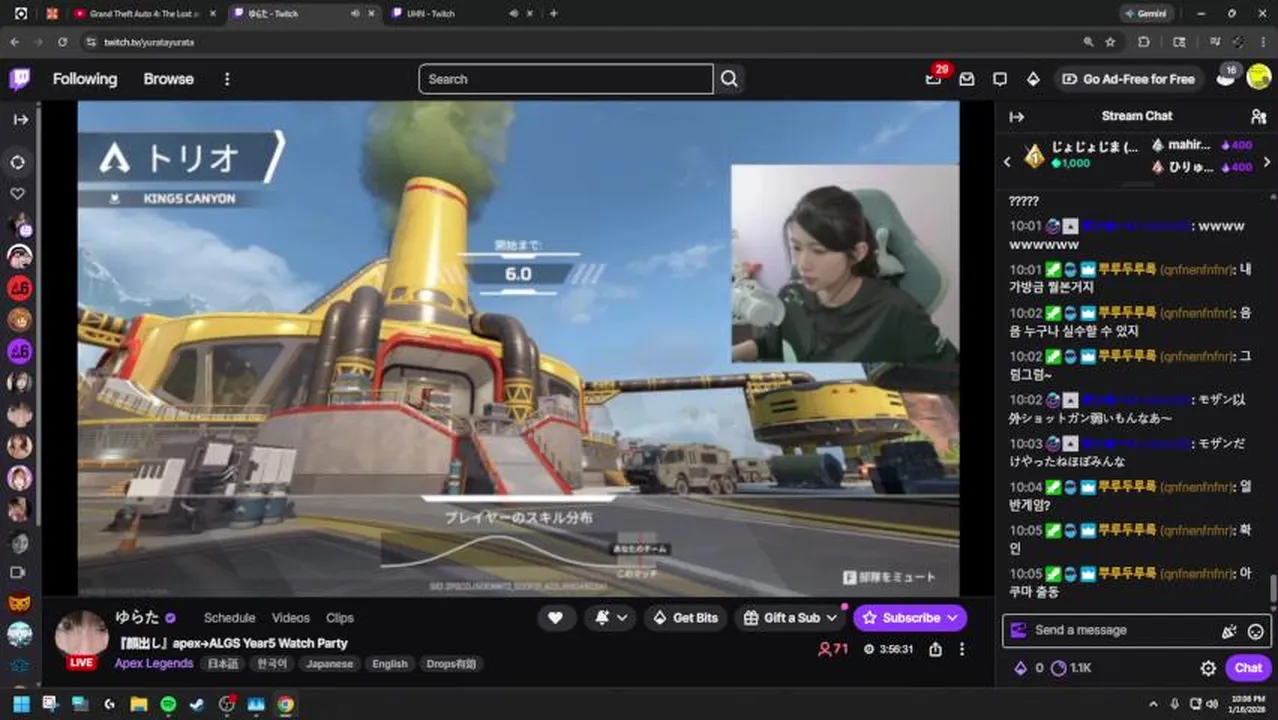
Task: Open the Subscribe dropdown
Action: [910, 618]
